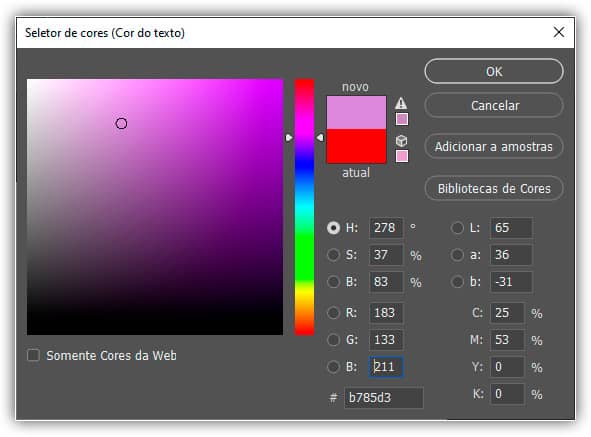Open Bibliotecas de Cores
Screen dimensions: 591x437
pos(494,188)
